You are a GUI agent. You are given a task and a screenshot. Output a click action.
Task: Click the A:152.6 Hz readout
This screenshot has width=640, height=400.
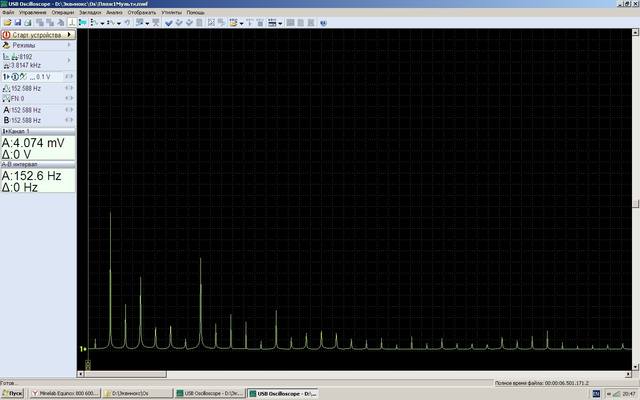(31, 176)
